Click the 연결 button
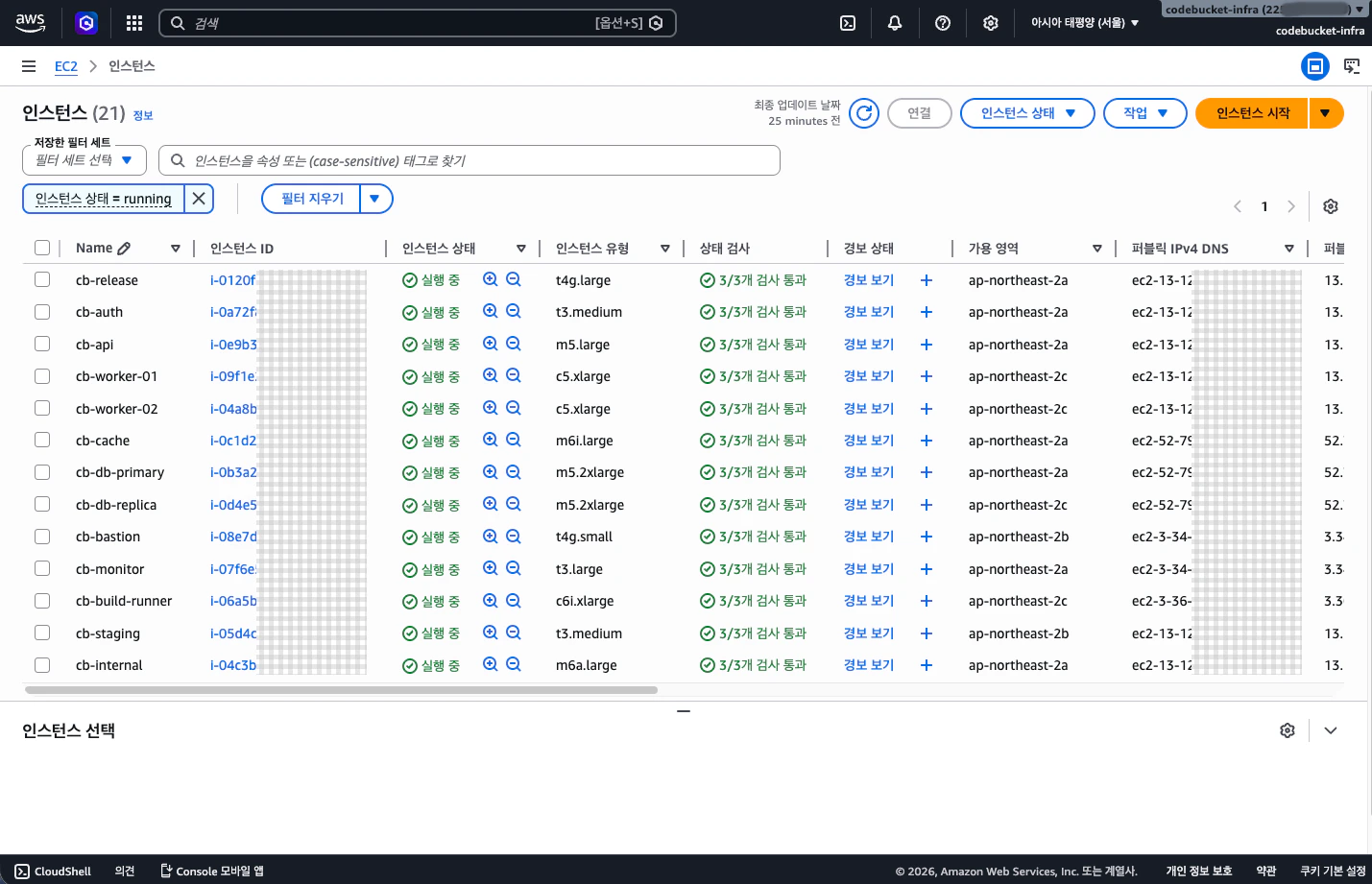The image size is (1372, 884). (x=920, y=113)
